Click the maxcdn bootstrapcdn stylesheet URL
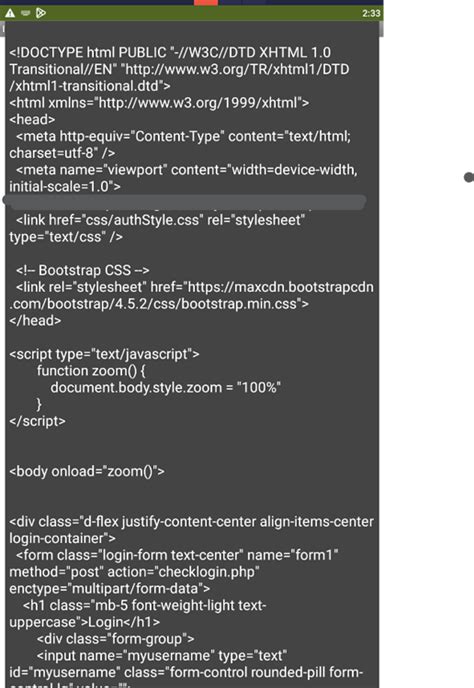 tap(191, 295)
